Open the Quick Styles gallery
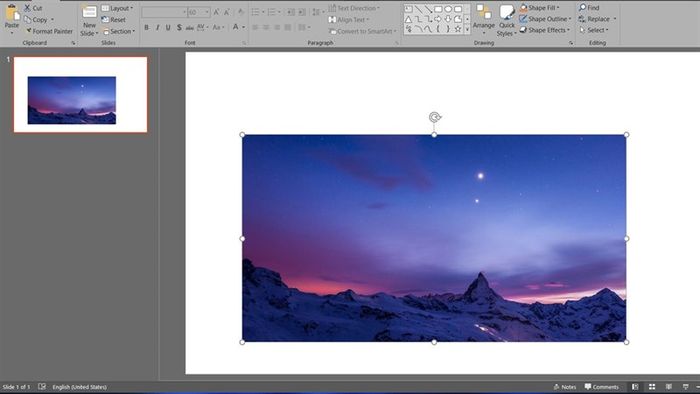 point(507,21)
